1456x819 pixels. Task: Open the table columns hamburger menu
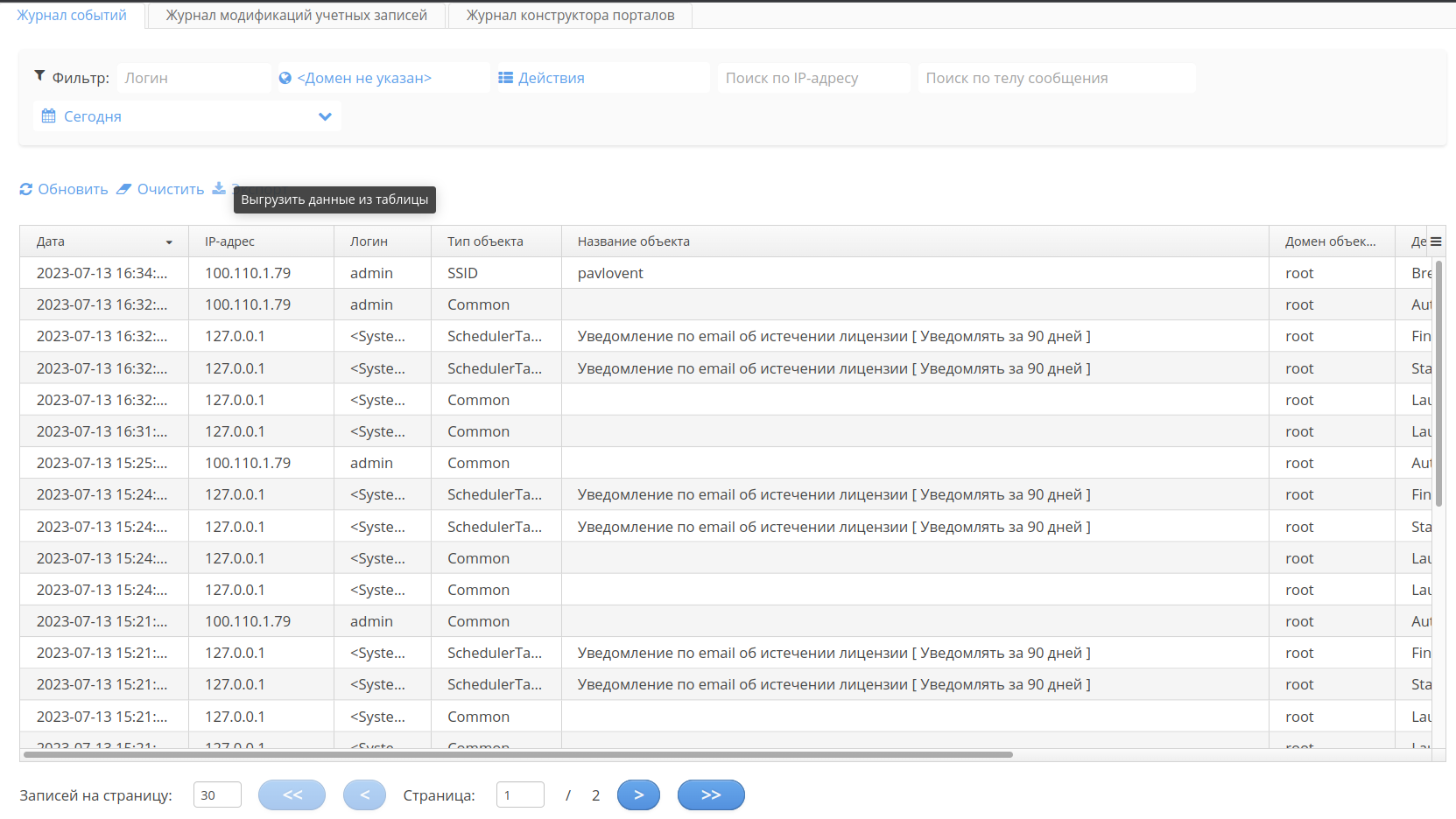coord(1436,241)
